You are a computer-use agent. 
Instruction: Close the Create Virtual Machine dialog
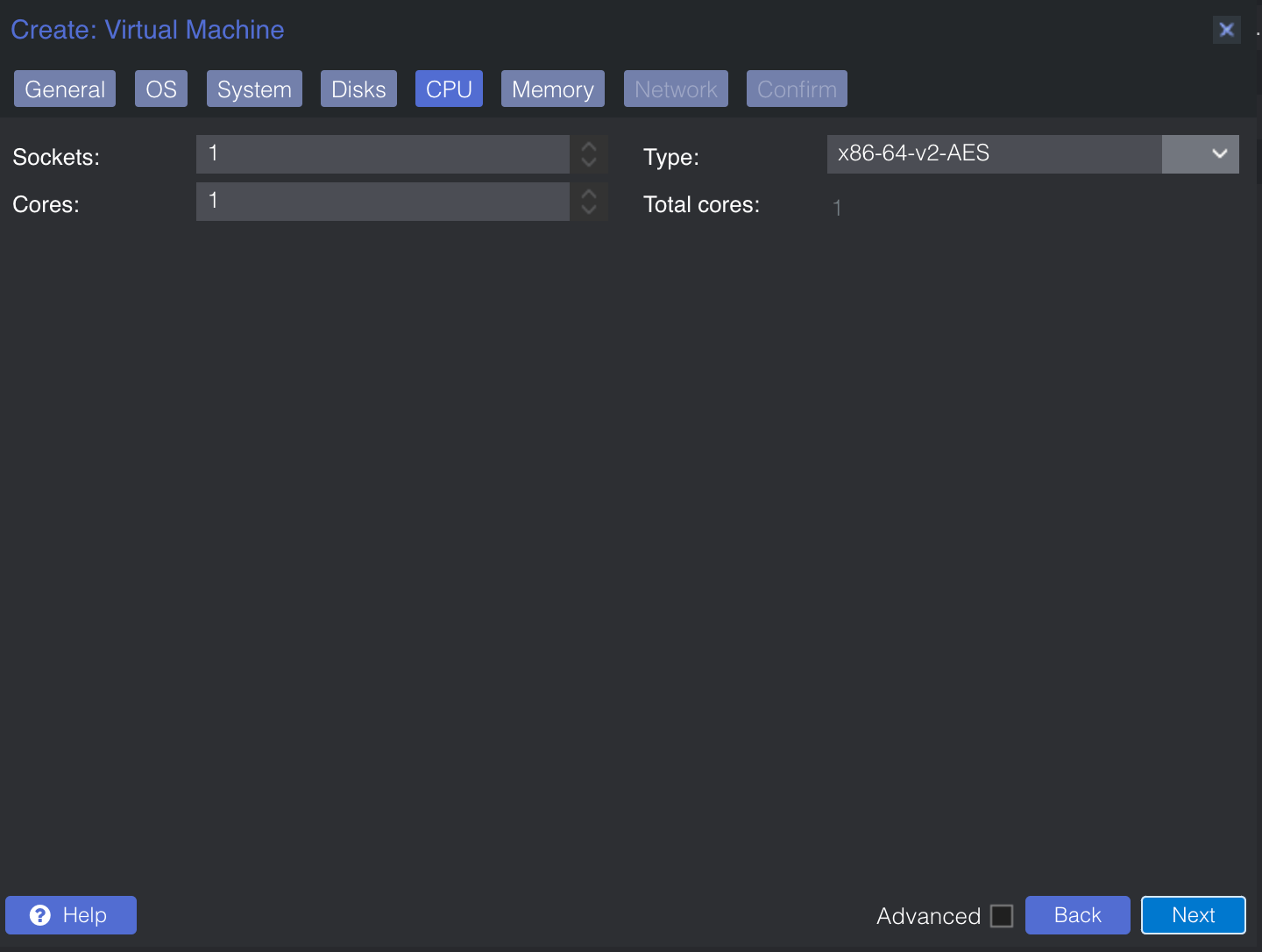click(x=1226, y=30)
